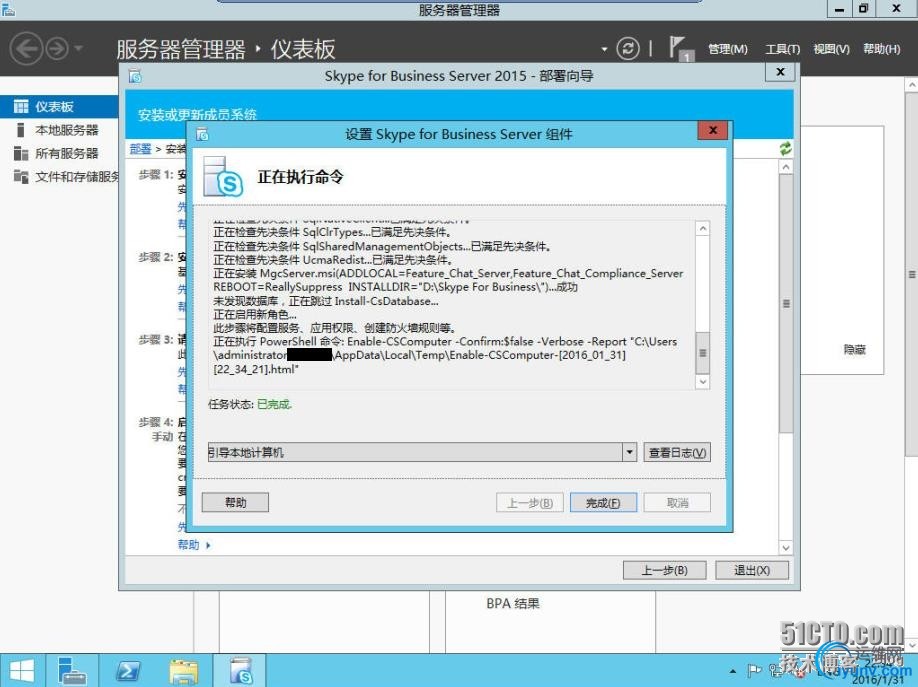Click the Server Manager refresh icon

tap(628, 49)
